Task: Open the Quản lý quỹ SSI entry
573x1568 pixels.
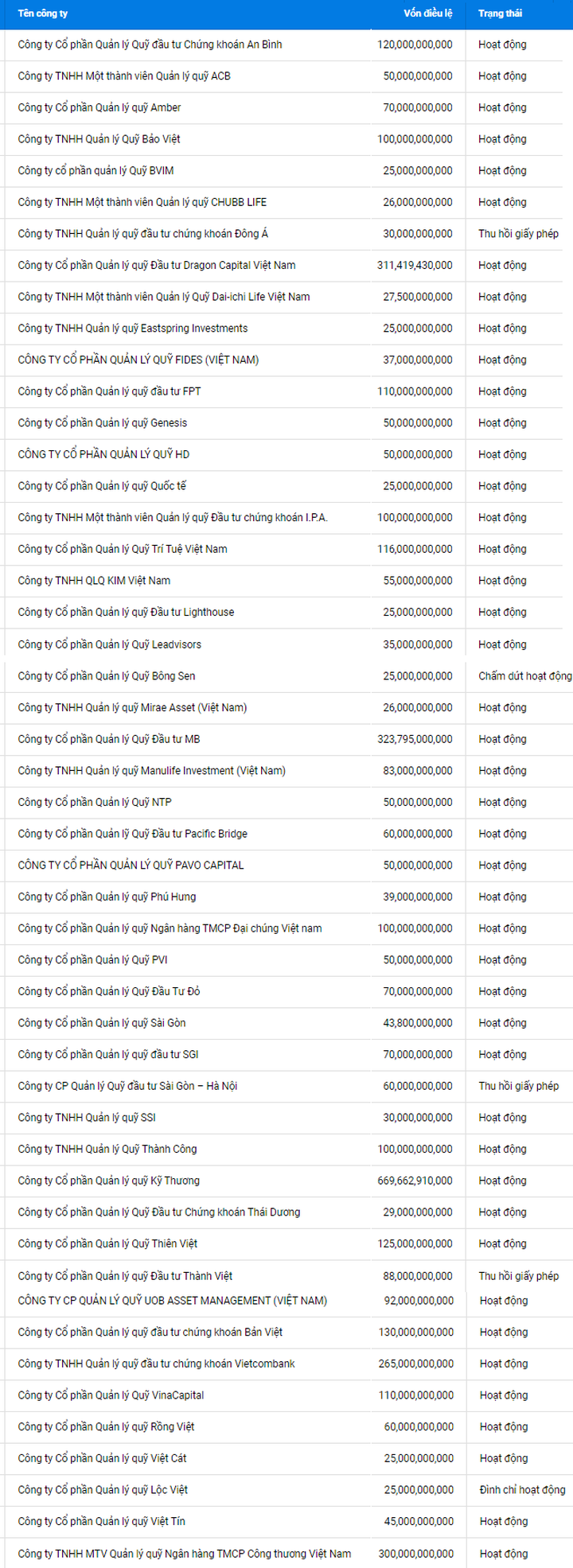Action: [x=87, y=1118]
